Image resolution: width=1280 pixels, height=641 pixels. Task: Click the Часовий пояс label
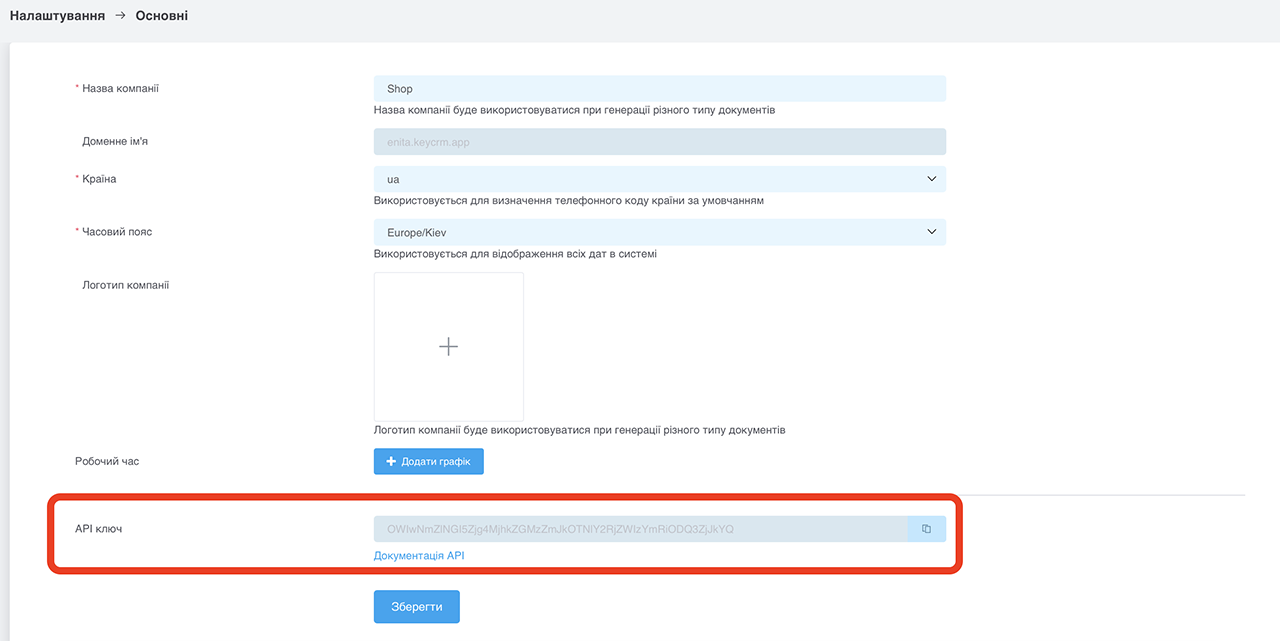coord(117,232)
